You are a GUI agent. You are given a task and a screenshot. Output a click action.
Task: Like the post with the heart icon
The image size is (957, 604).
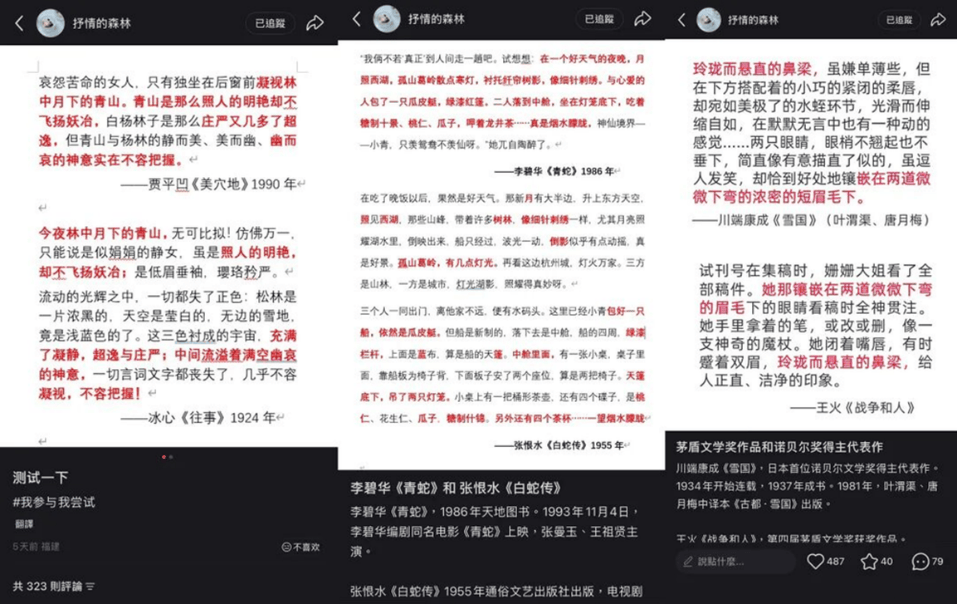pos(816,562)
